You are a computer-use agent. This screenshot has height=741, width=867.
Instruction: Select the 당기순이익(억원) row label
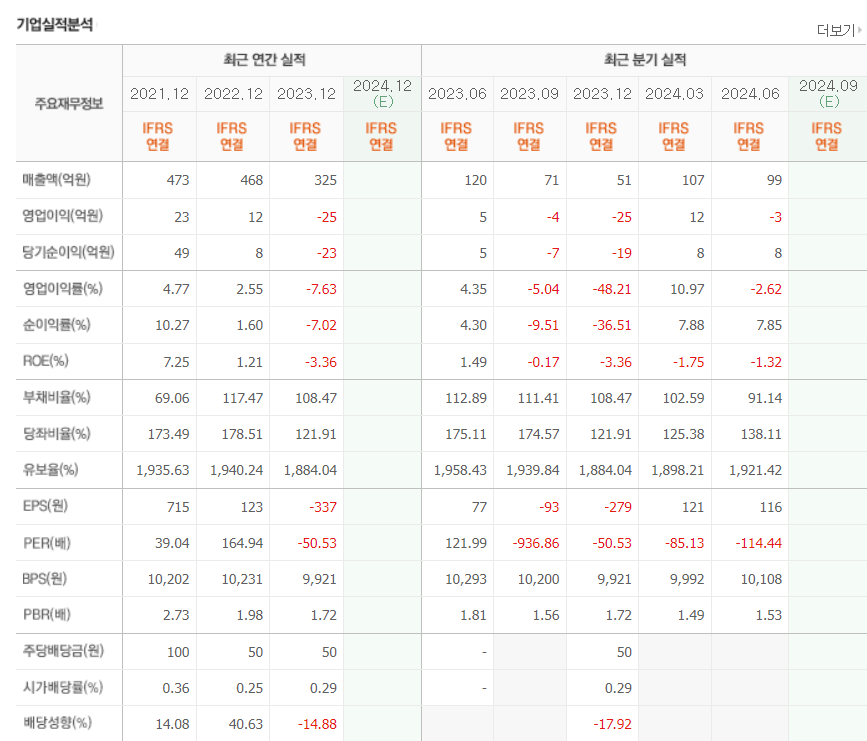tap(69, 252)
